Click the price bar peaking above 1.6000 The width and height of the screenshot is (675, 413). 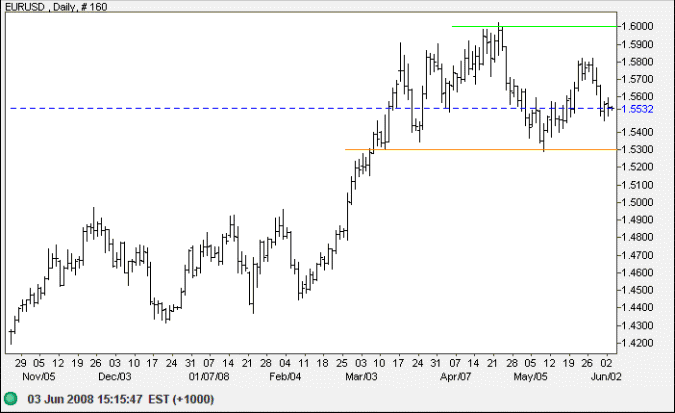tap(499, 39)
